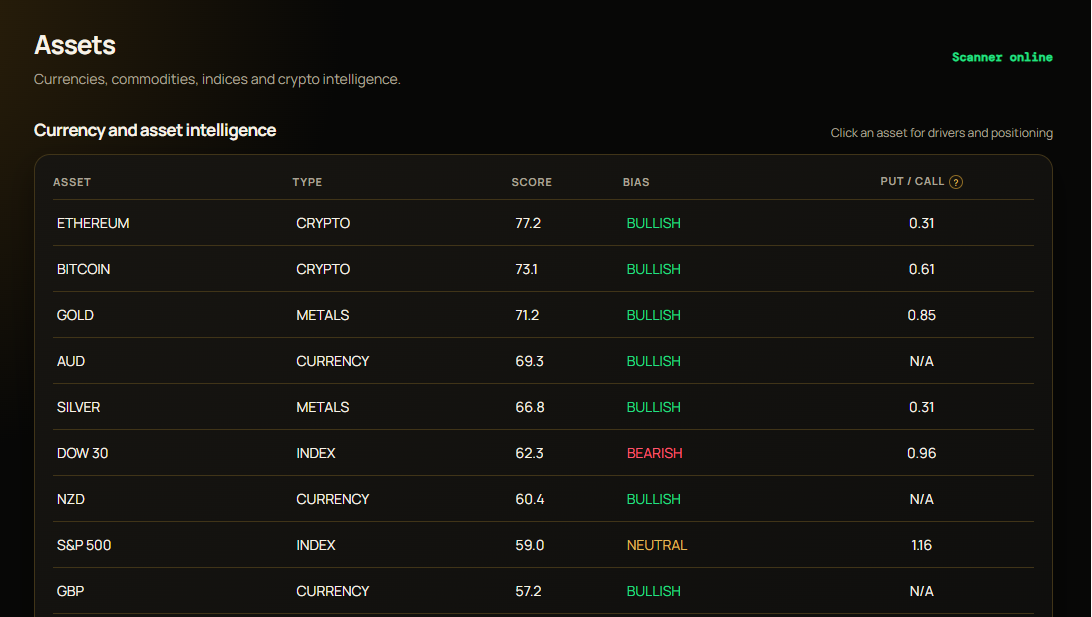The height and width of the screenshot is (617, 1092).
Task: Open SILVER asset details
Action: [x=543, y=407]
